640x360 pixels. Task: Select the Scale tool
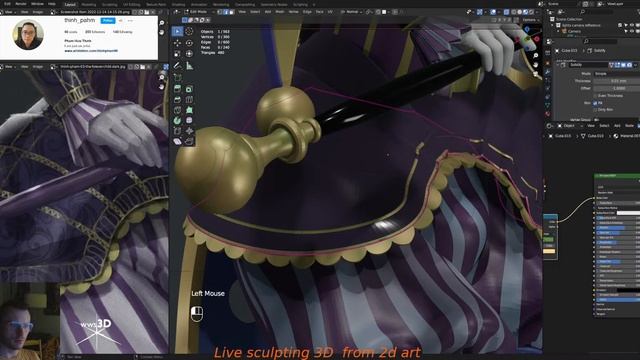pyautogui.click(x=177, y=53)
